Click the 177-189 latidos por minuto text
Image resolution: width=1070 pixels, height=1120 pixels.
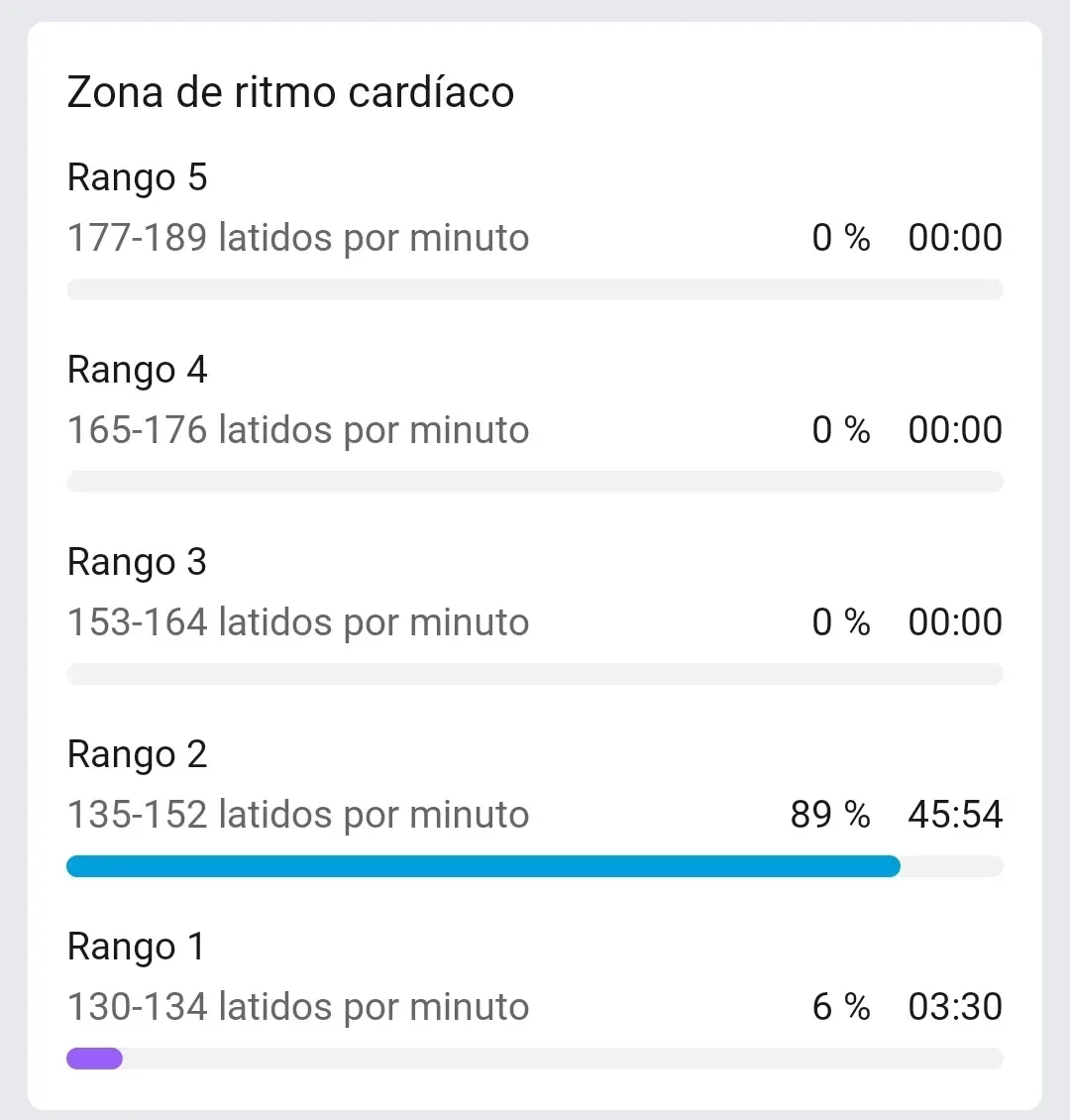(298, 238)
